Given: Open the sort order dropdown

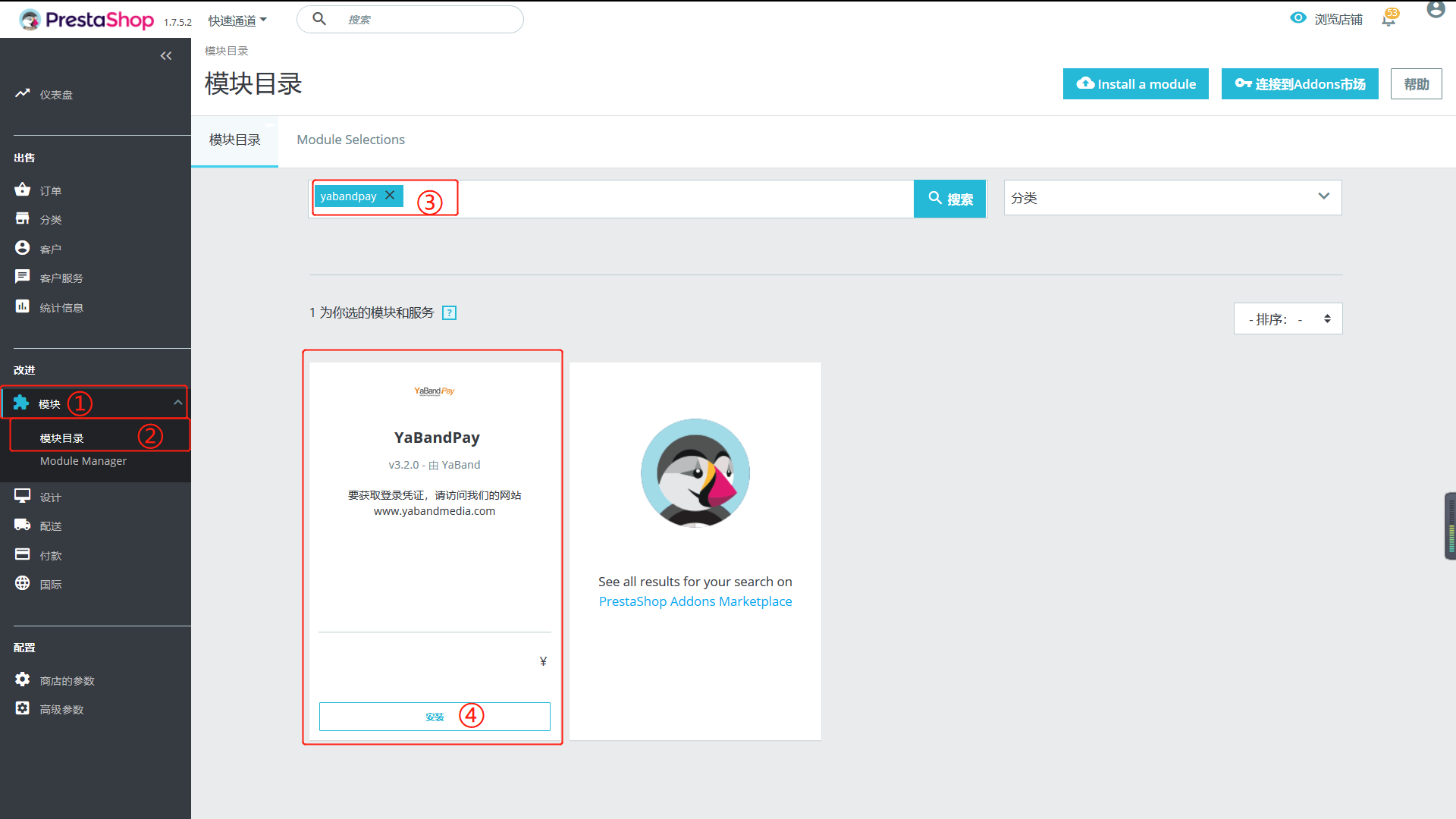Looking at the screenshot, I should point(1288,319).
